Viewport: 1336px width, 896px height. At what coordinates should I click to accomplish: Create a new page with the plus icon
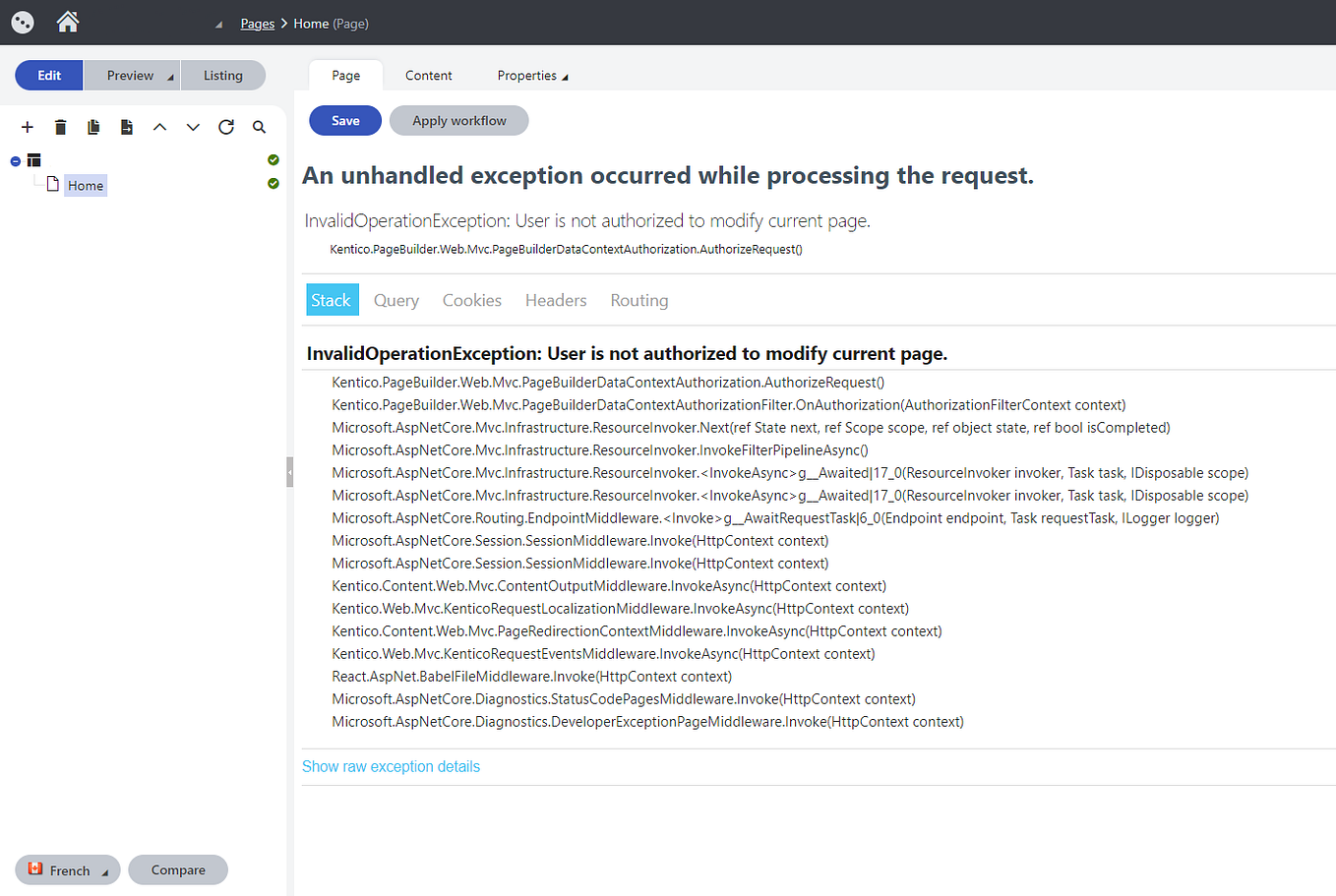point(27,127)
